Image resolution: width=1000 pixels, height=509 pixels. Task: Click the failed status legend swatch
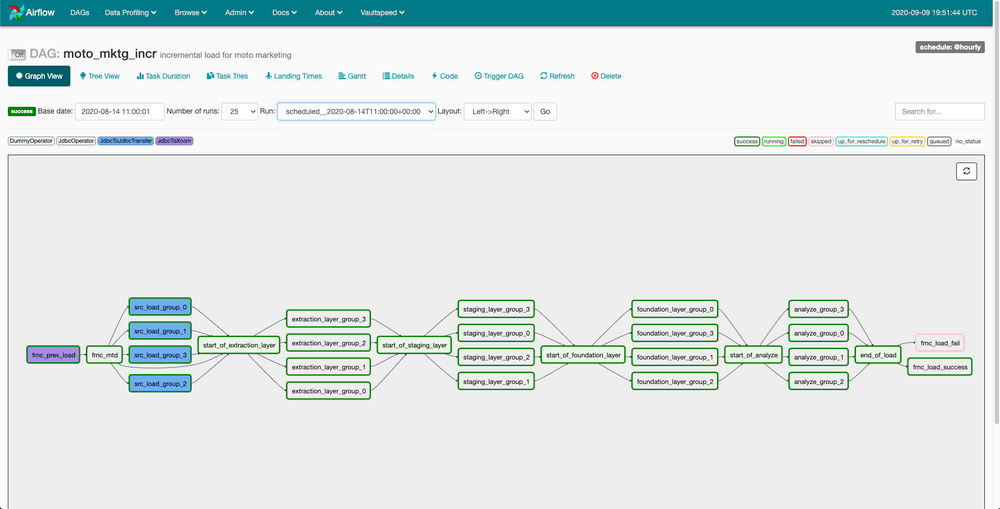(797, 141)
